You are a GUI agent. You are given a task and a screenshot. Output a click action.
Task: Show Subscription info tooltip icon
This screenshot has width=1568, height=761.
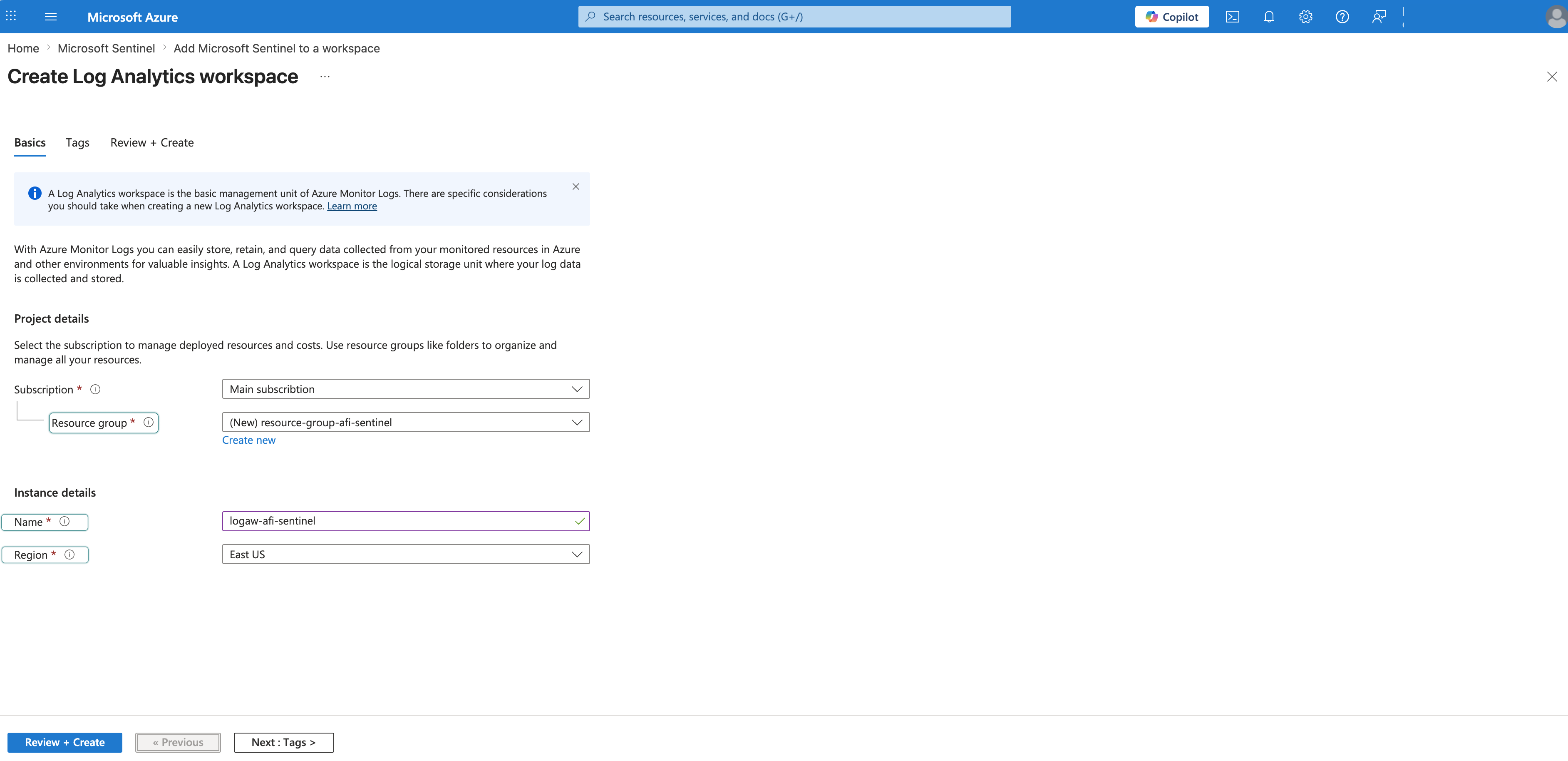tap(95, 389)
